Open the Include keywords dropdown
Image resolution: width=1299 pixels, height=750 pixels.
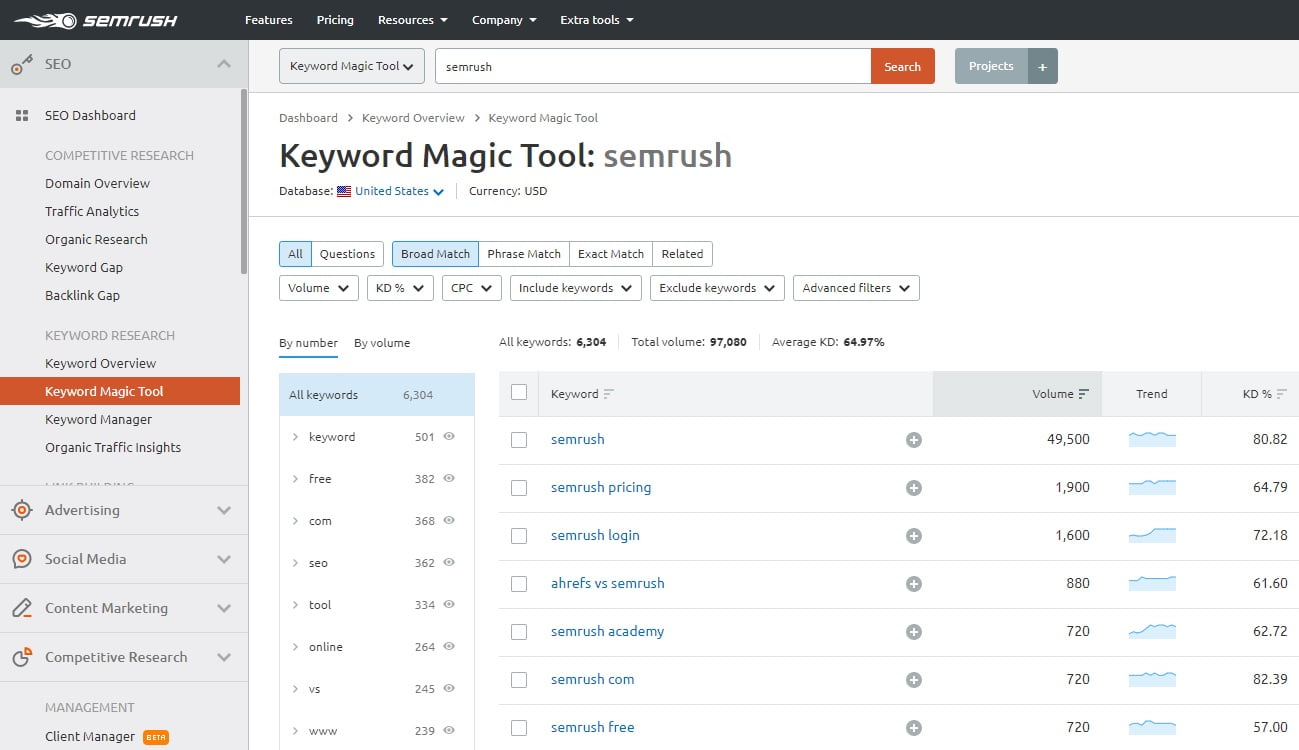[576, 288]
